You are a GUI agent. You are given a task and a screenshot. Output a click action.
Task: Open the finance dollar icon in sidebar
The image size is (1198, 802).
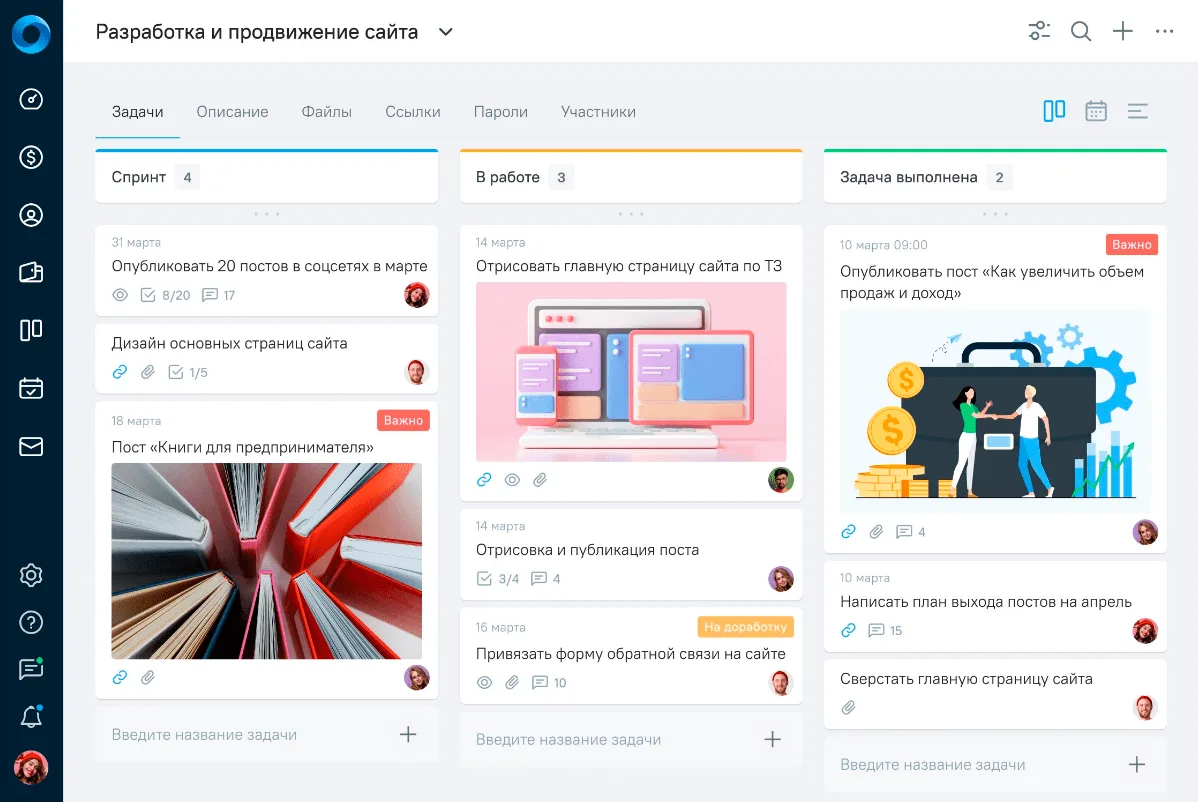[x=31, y=157]
